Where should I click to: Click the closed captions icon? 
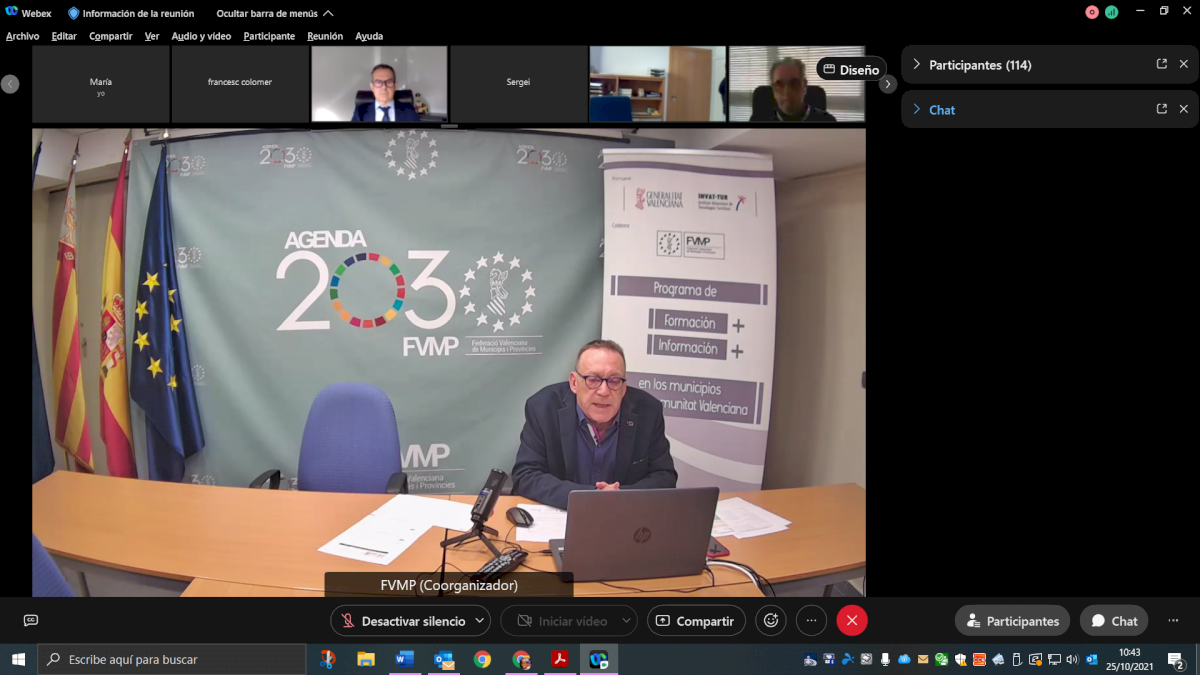[30, 621]
